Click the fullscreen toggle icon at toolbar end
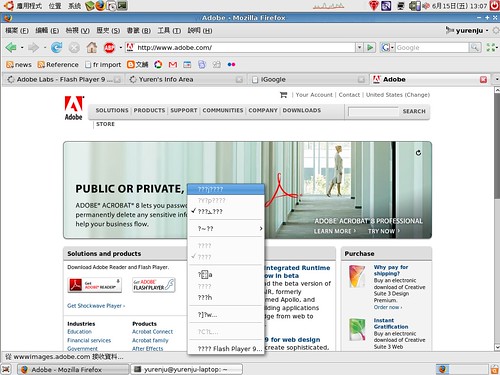 point(490,48)
